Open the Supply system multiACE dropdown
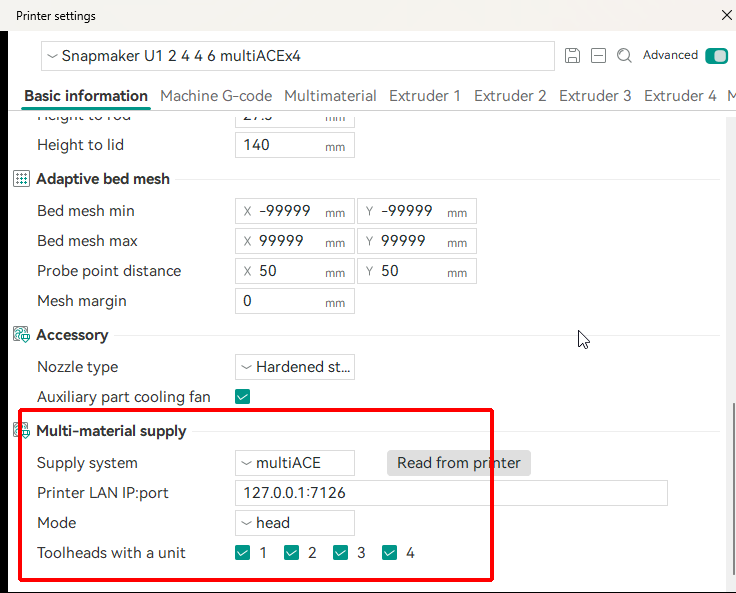This screenshot has height=593, width=736. pyautogui.click(x=295, y=463)
